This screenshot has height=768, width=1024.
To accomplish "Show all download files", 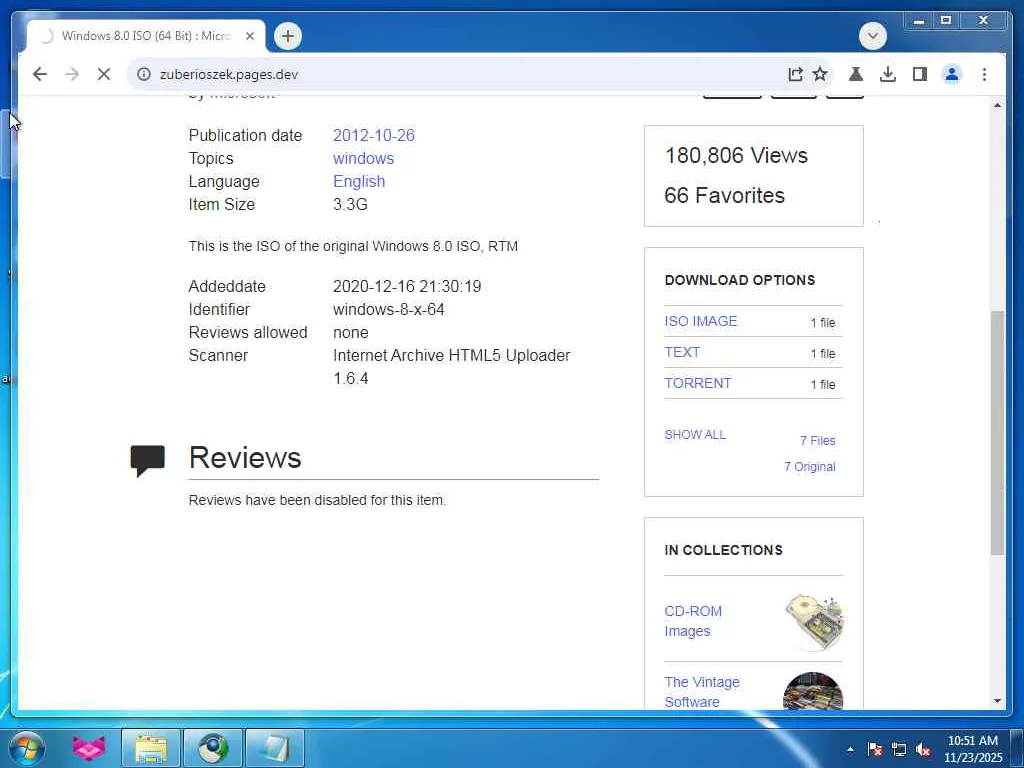I will [x=695, y=435].
